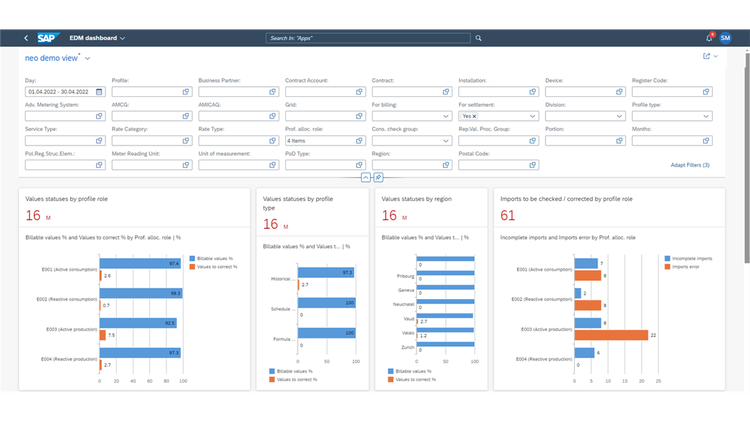Open value help for AMICAG
750x422 pixels.
click(x=273, y=116)
